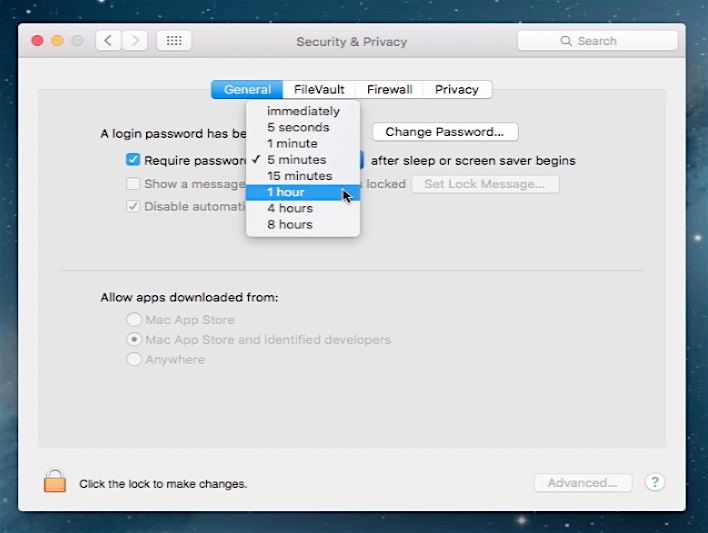The width and height of the screenshot is (708, 533).
Task: Choose the checked 5 minutes option
Action: pyautogui.click(x=303, y=160)
